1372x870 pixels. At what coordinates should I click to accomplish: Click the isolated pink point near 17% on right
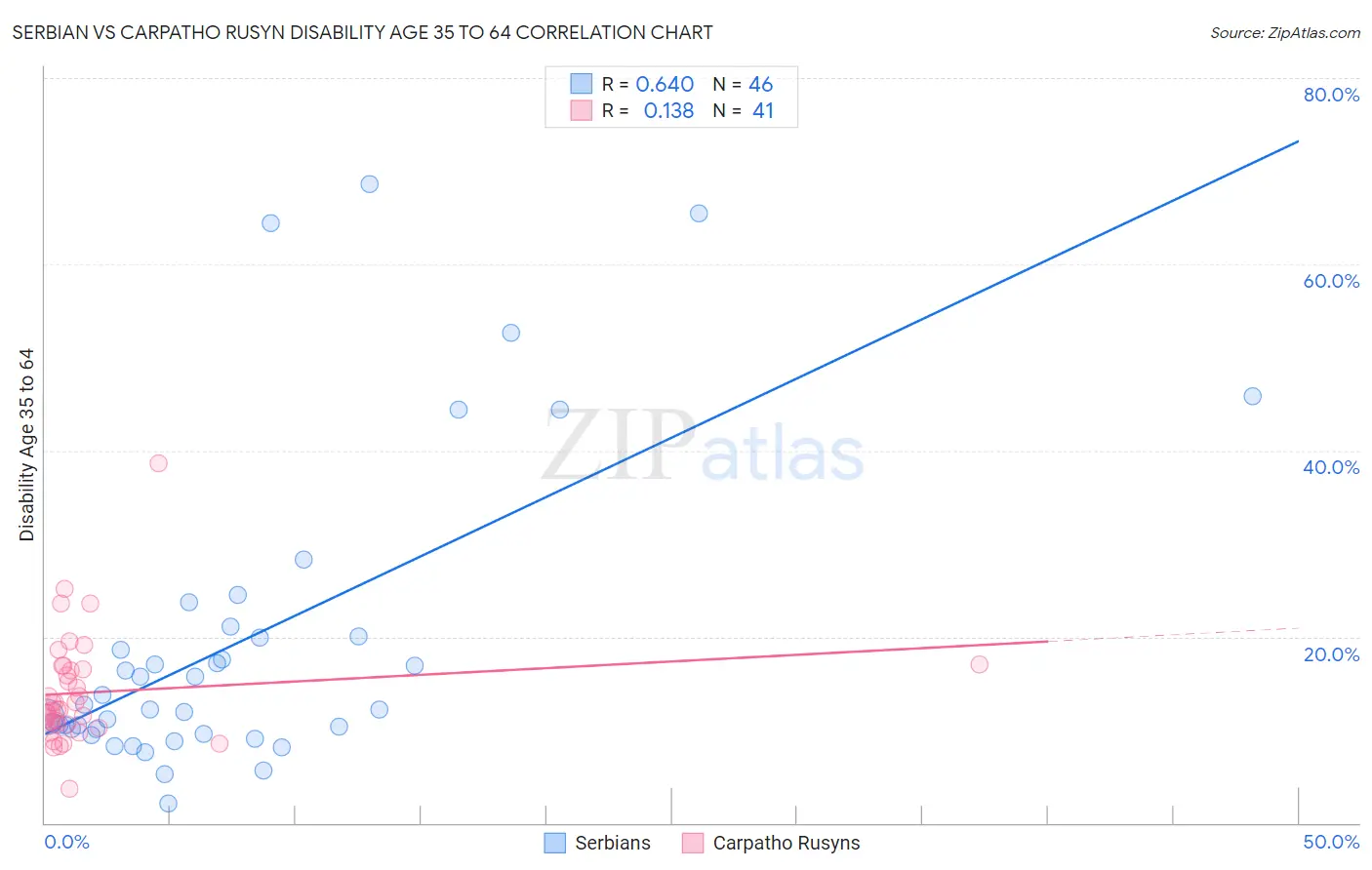point(980,664)
